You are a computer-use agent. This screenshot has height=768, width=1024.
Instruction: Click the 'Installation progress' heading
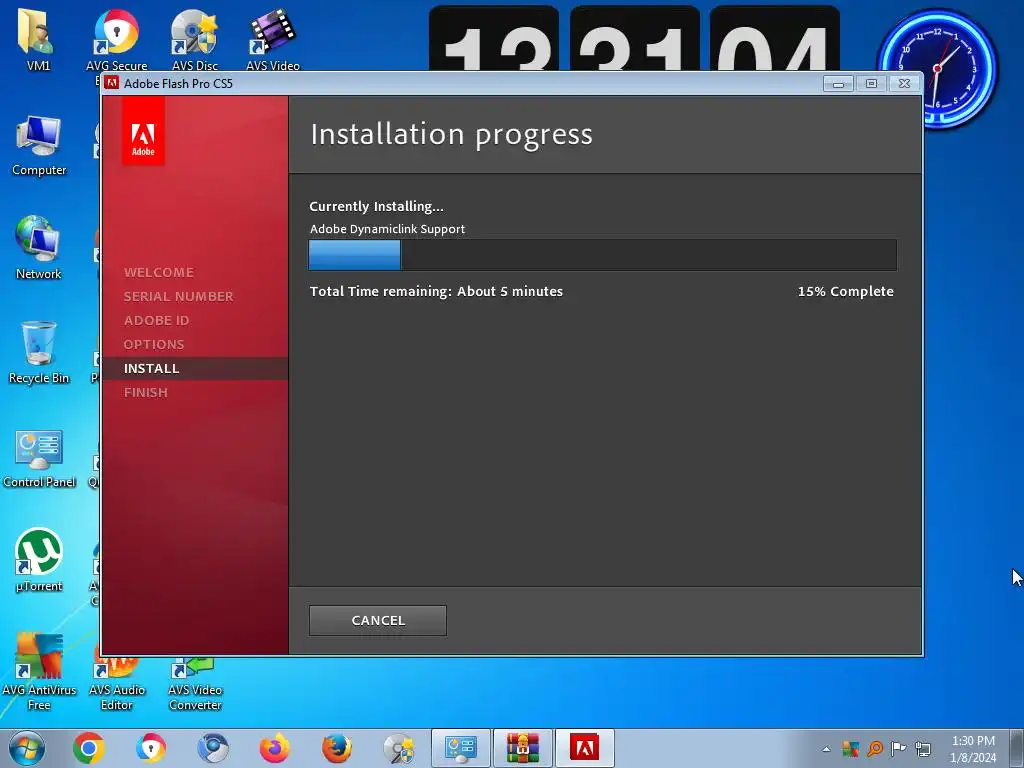point(451,134)
